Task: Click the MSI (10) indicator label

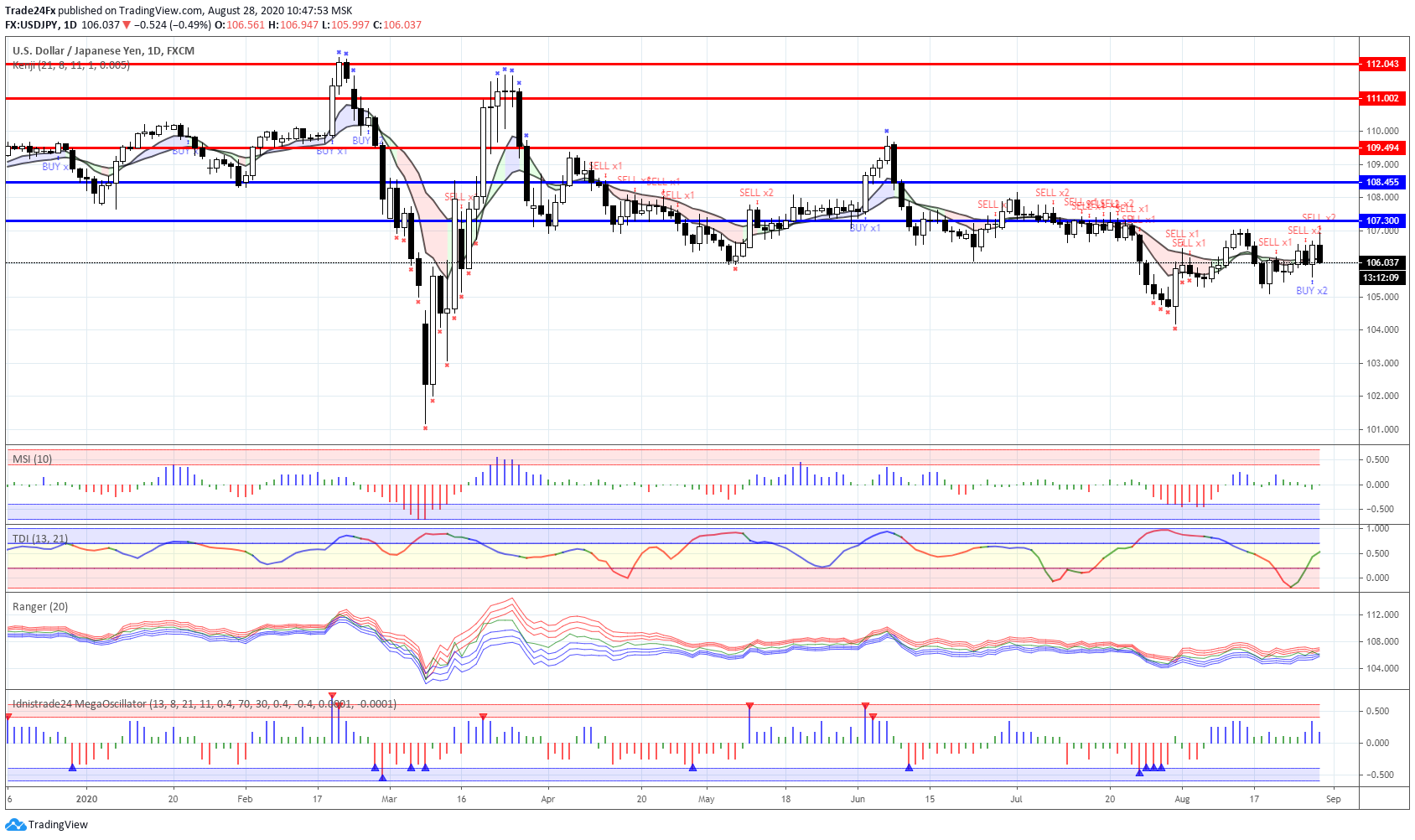Action: [32, 459]
